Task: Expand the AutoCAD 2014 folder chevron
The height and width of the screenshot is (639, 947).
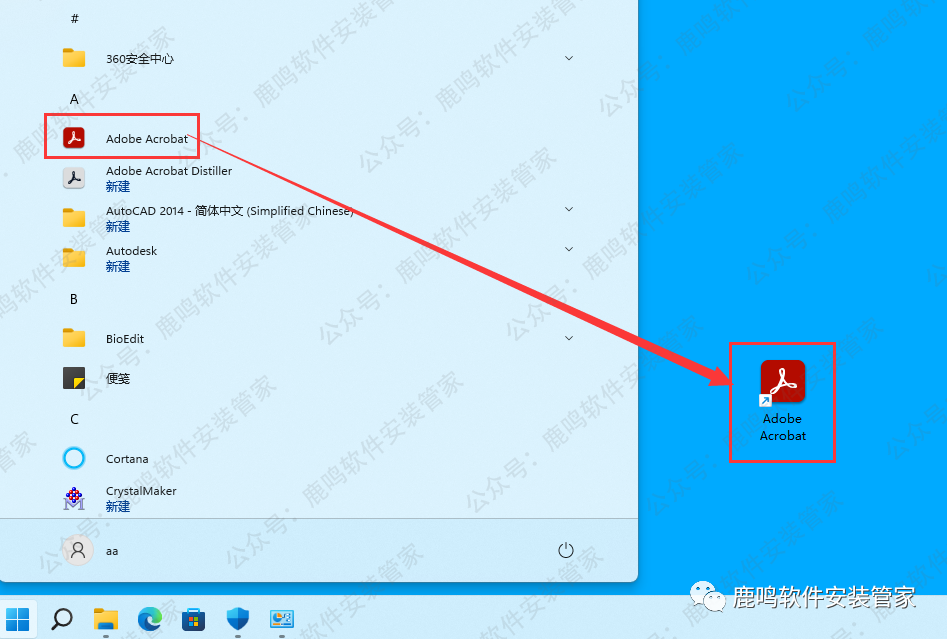Action: (569, 209)
